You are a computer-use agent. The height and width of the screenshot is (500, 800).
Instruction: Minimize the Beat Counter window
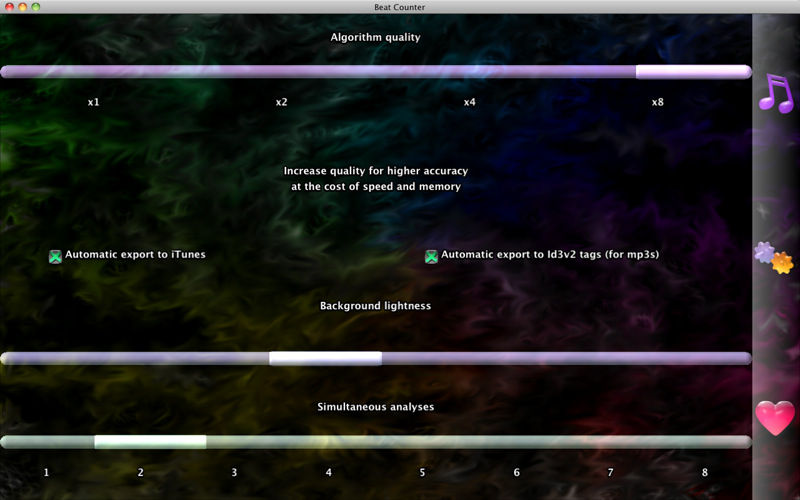point(22,7)
